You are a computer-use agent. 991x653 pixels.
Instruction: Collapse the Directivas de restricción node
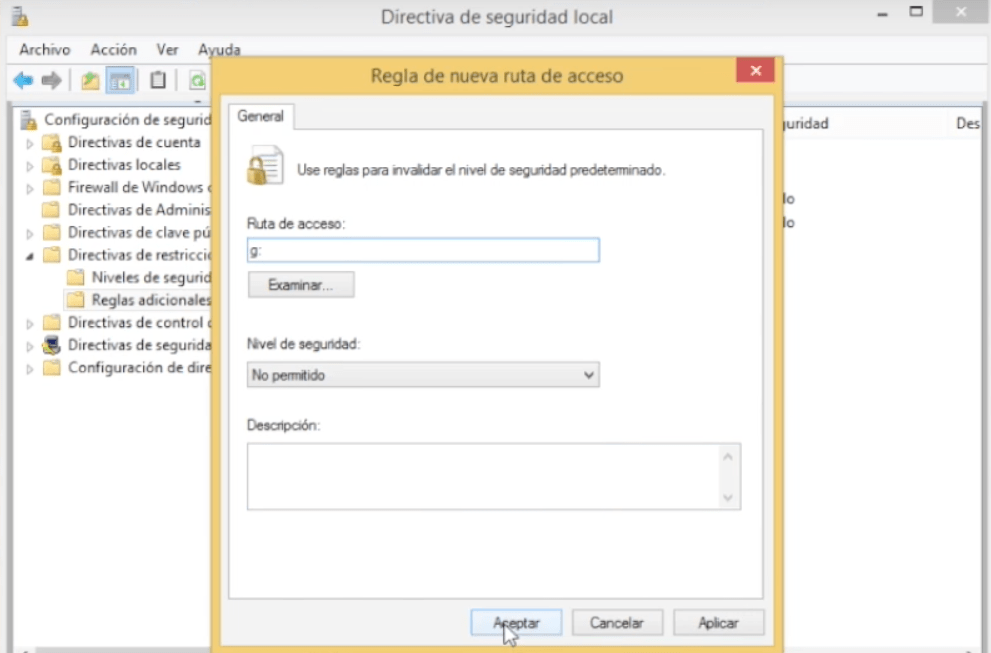tap(30, 256)
